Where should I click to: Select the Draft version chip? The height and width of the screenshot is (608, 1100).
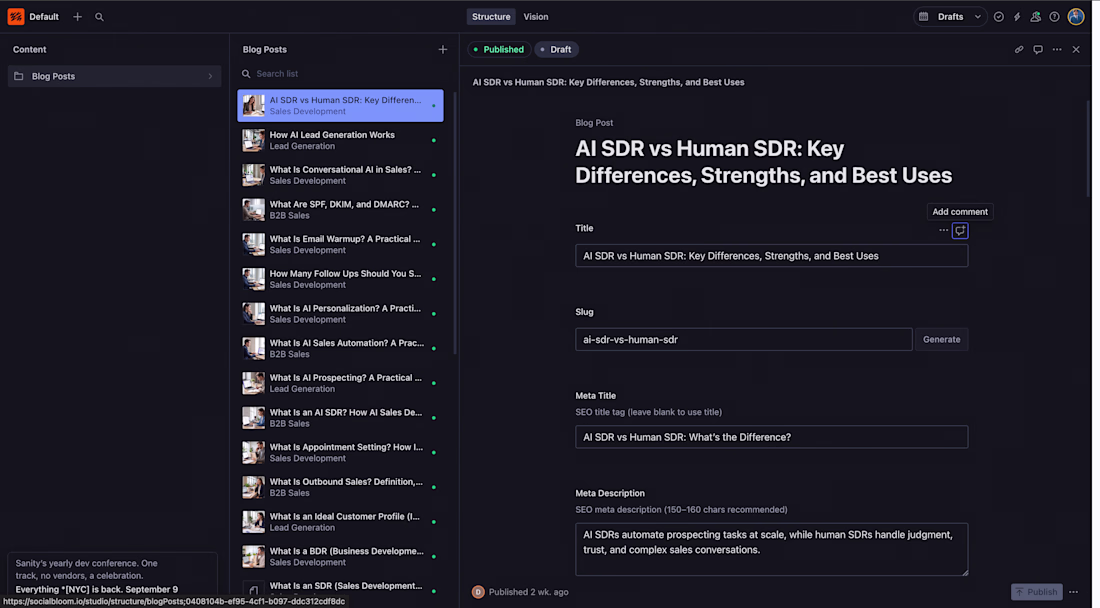(557, 50)
